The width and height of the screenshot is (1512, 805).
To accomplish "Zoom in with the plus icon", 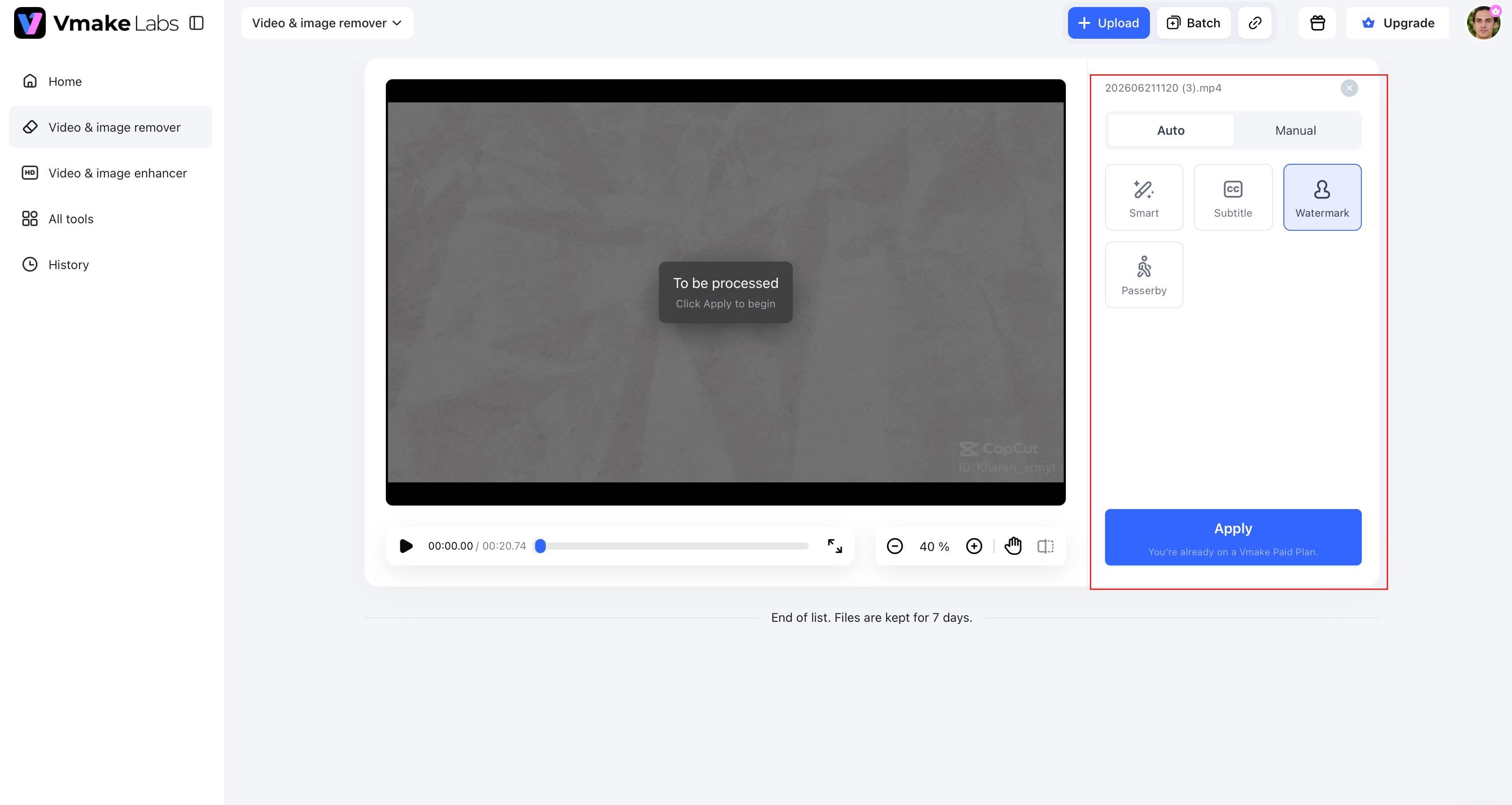I will coord(974,546).
